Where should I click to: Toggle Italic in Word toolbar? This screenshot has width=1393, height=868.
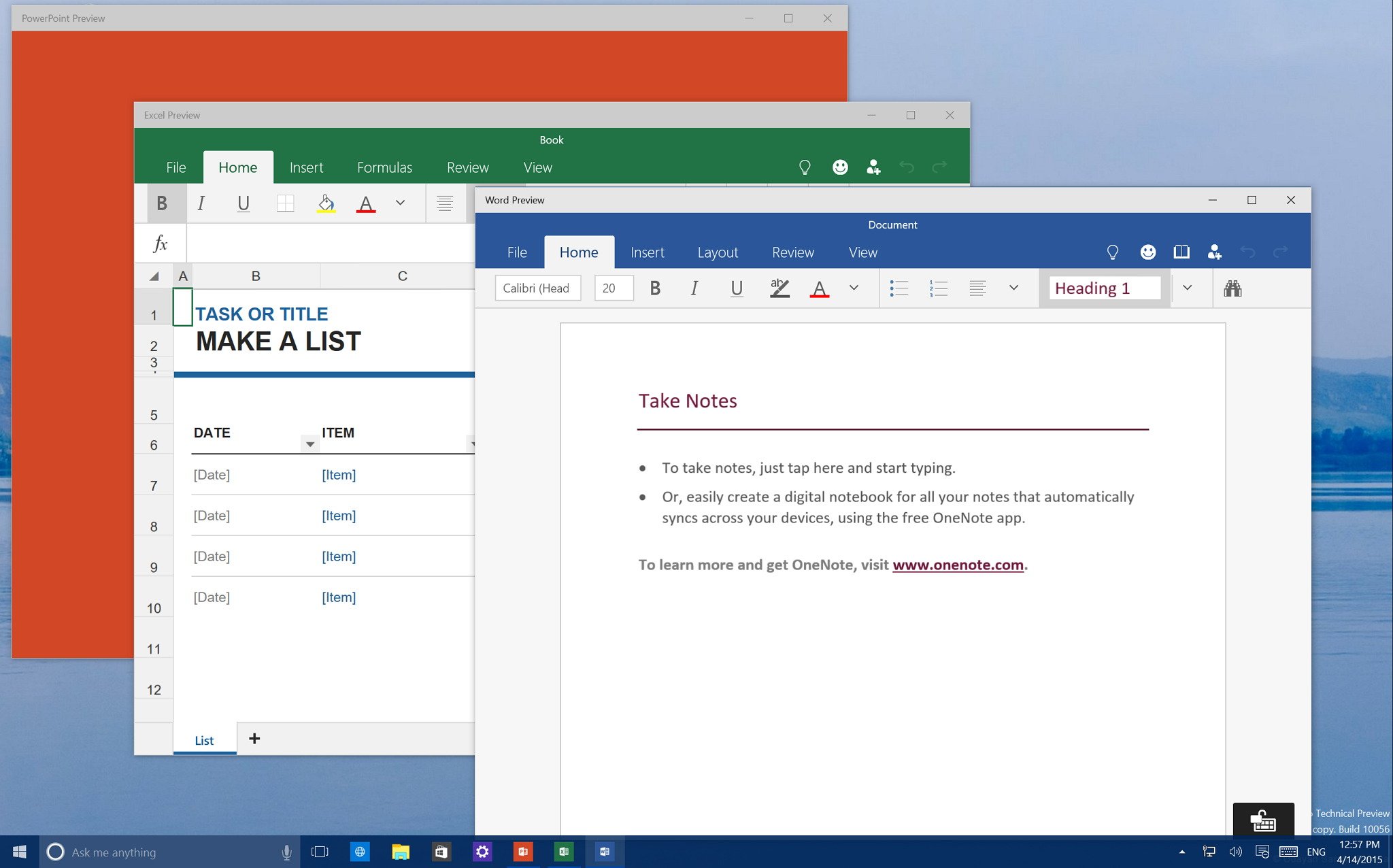point(694,288)
